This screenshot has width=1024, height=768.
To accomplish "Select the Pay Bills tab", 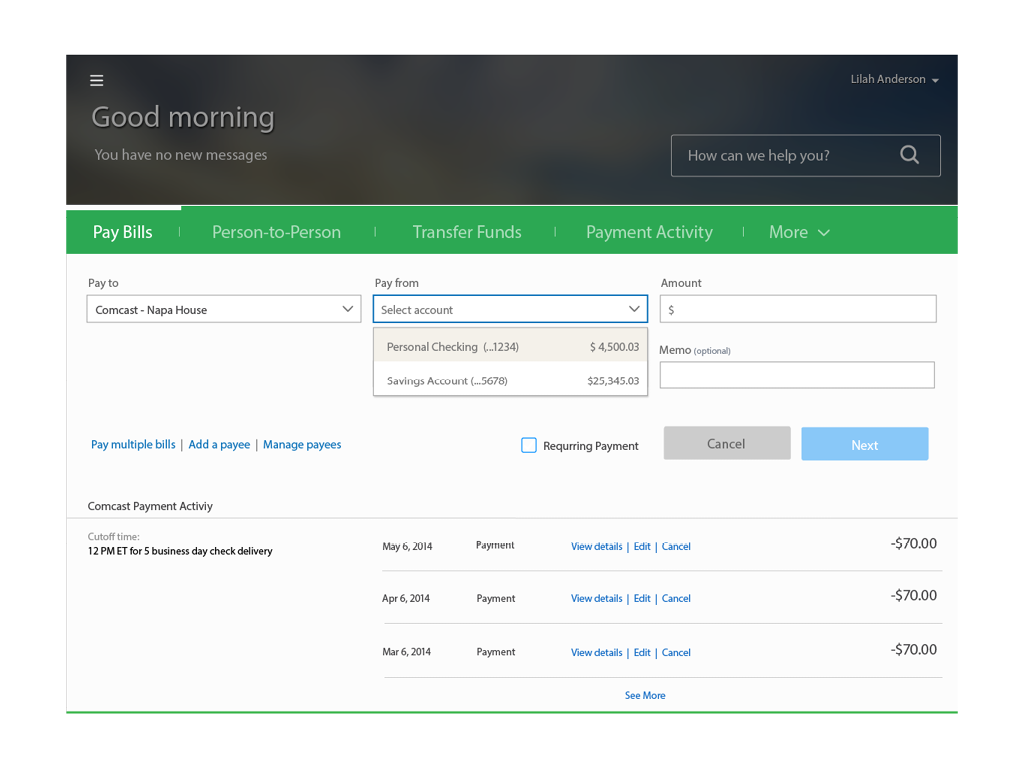I will tap(123, 232).
